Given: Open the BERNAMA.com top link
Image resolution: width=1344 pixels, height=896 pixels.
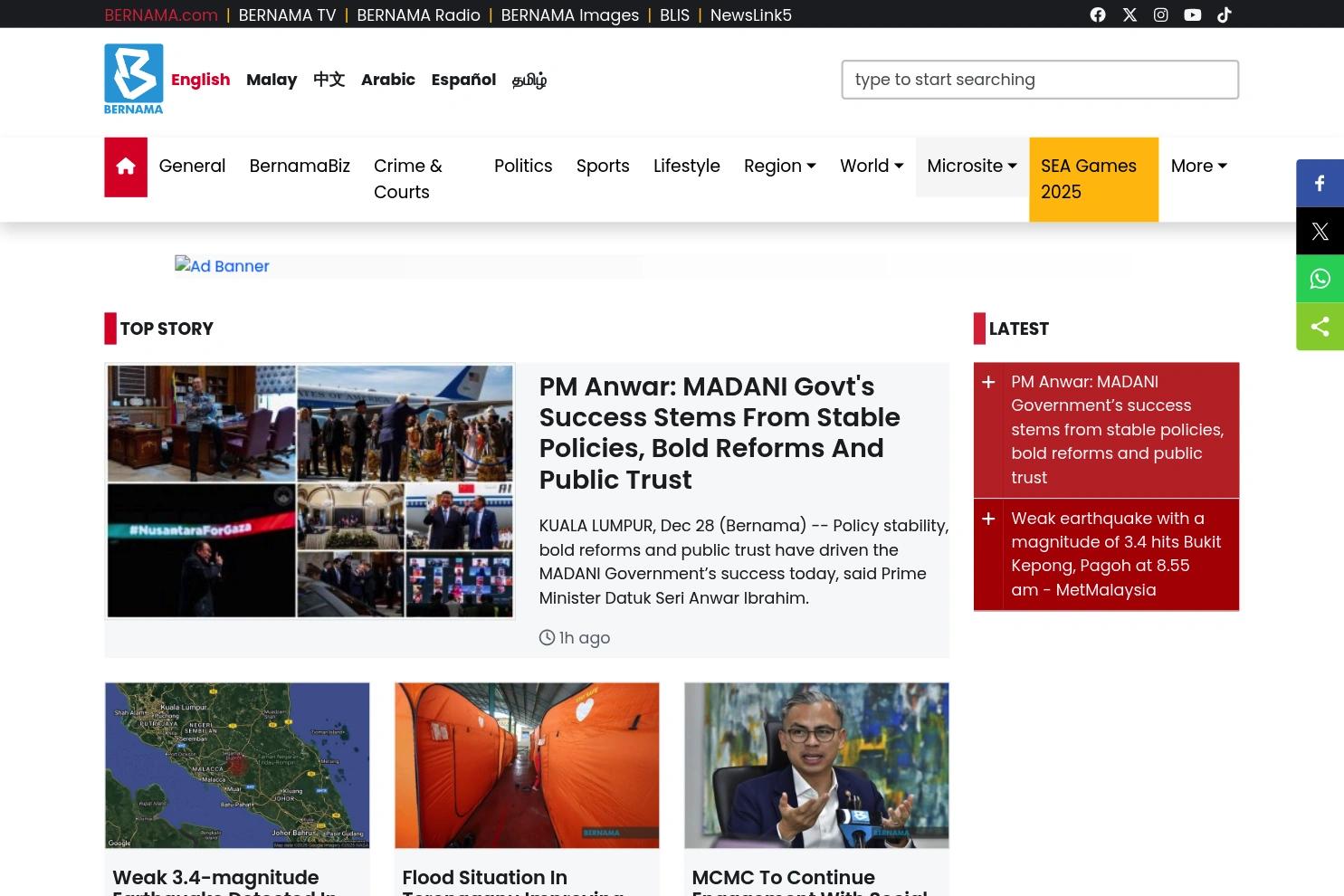Looking at the screenshot, I should (x=161, y=15).
